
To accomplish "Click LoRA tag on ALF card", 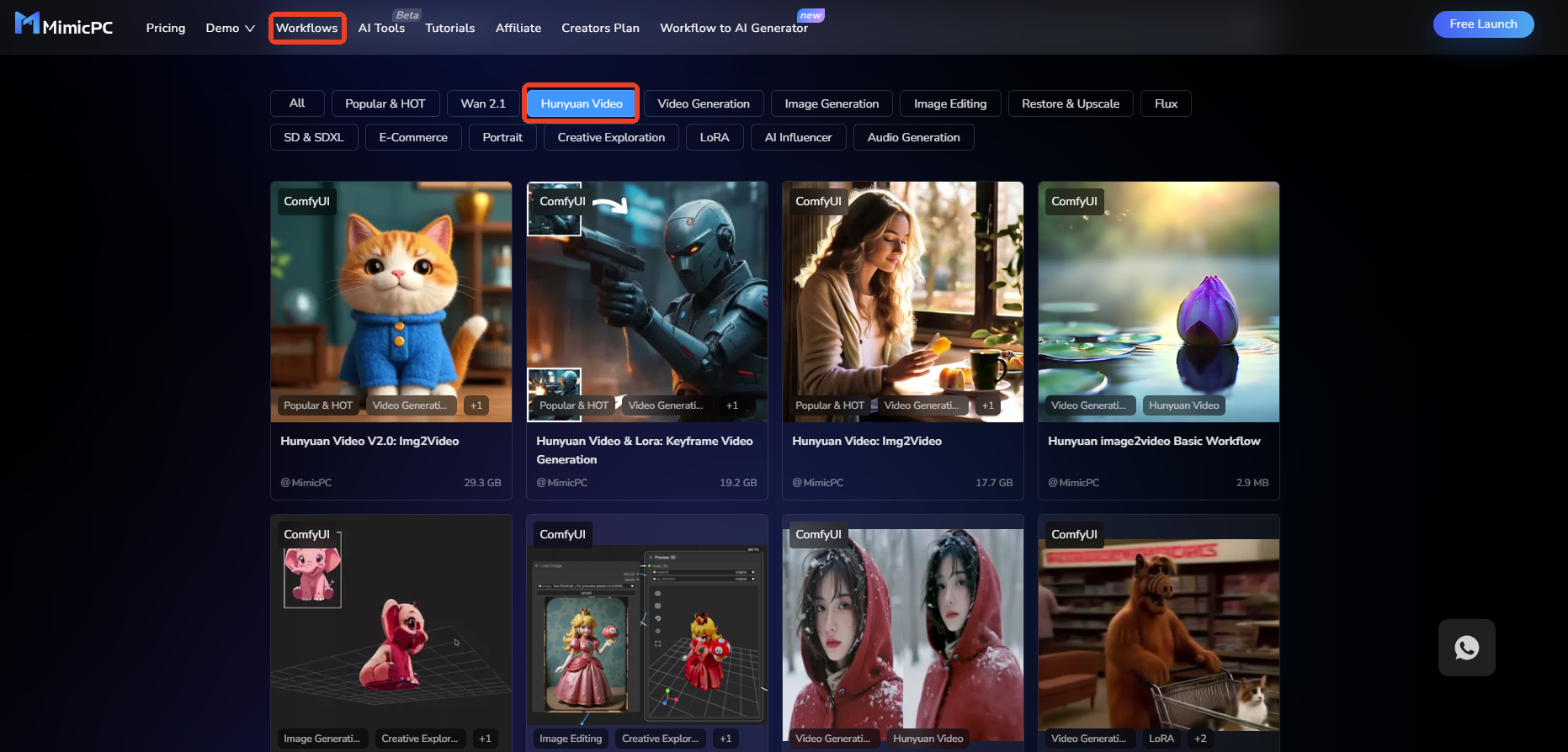I will point(1161,739).
